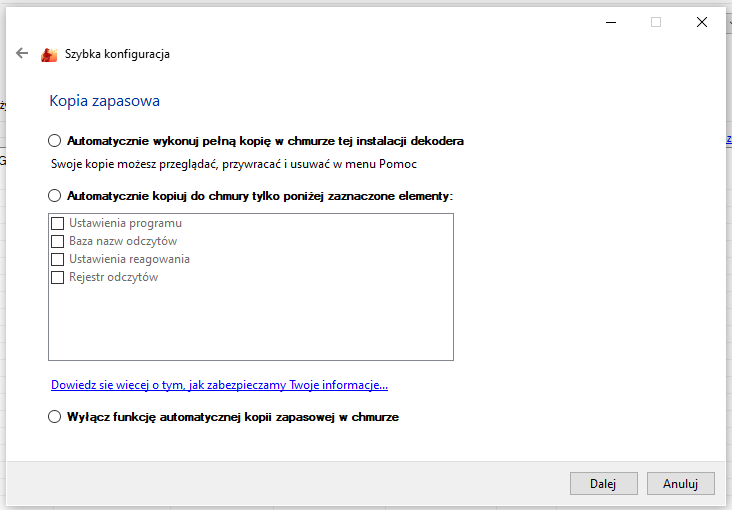Viewport: 732px width, 510px height.
Task: Select automatic full cloud backup option
Action: pyautogui.click(x=55, y=141)
